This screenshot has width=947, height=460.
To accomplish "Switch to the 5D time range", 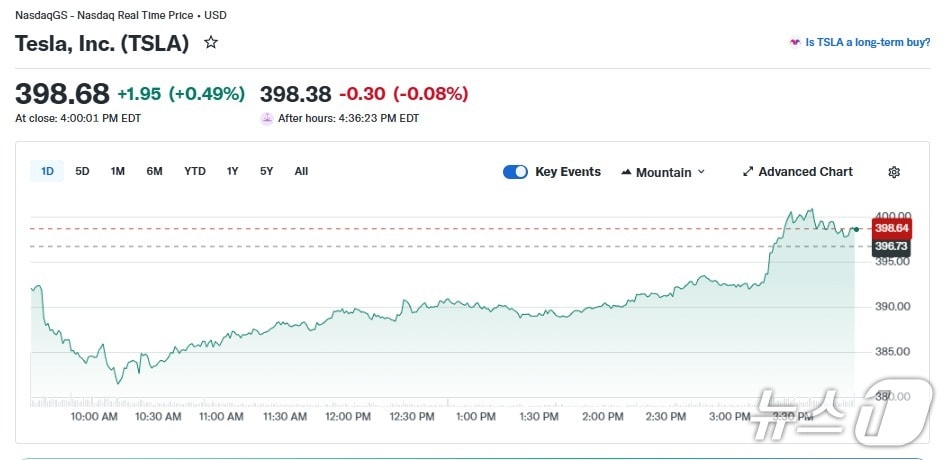I will coord(83,171).
